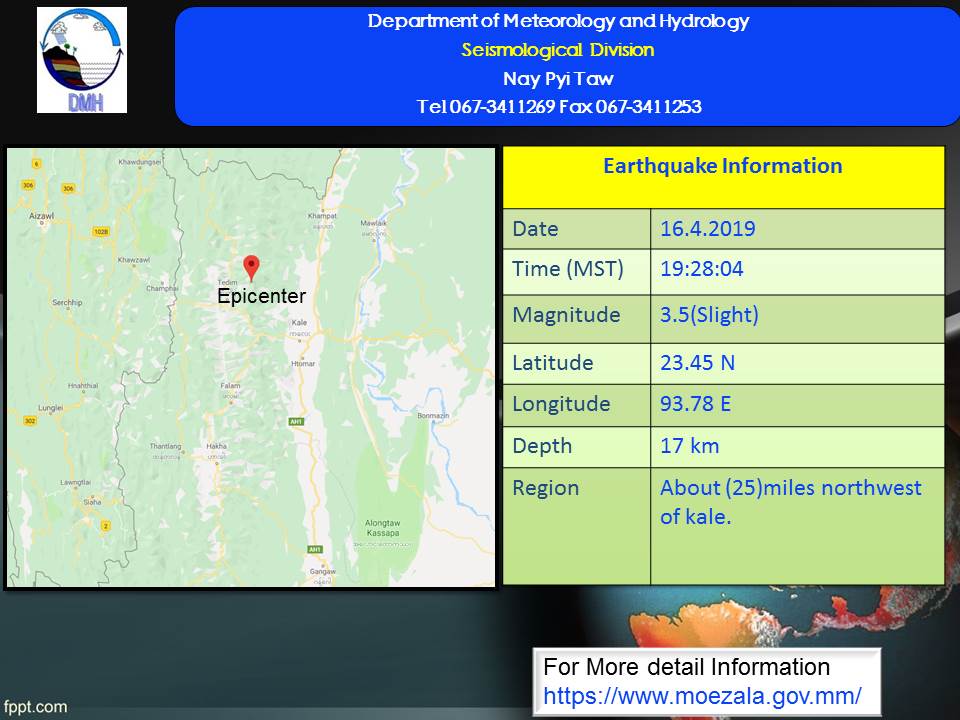
Task: Click the 1028 road shield on map
Action: pos(101,231)
